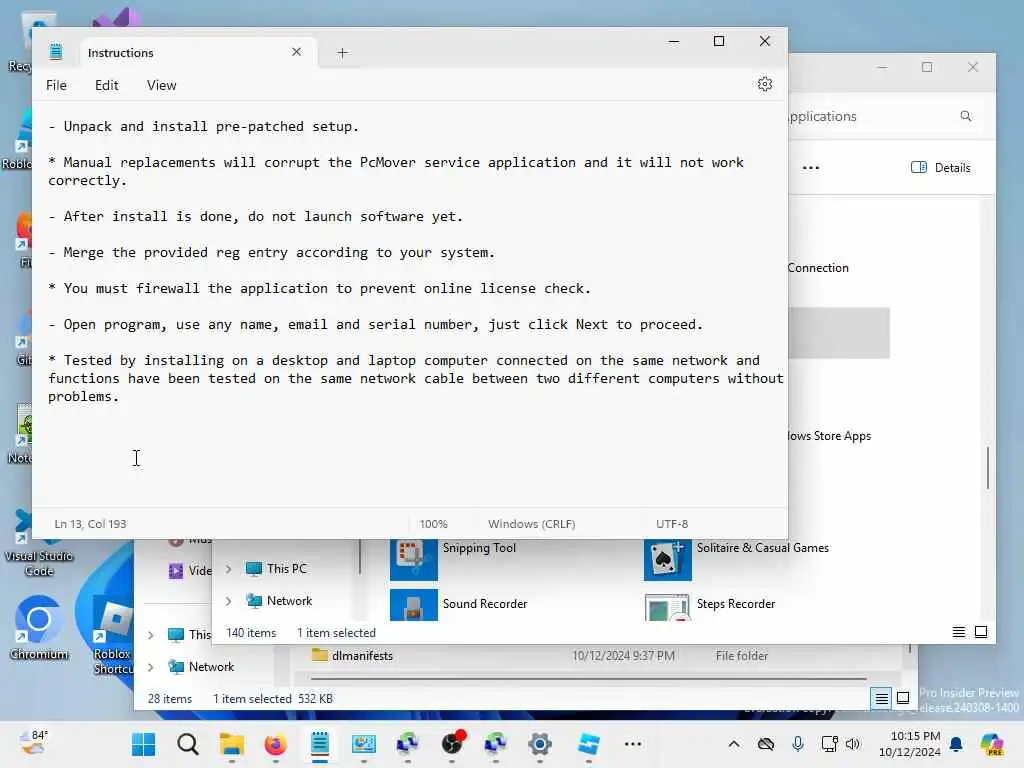
Task: Open the Edit menu in Notepad
Action: (106, 85)
